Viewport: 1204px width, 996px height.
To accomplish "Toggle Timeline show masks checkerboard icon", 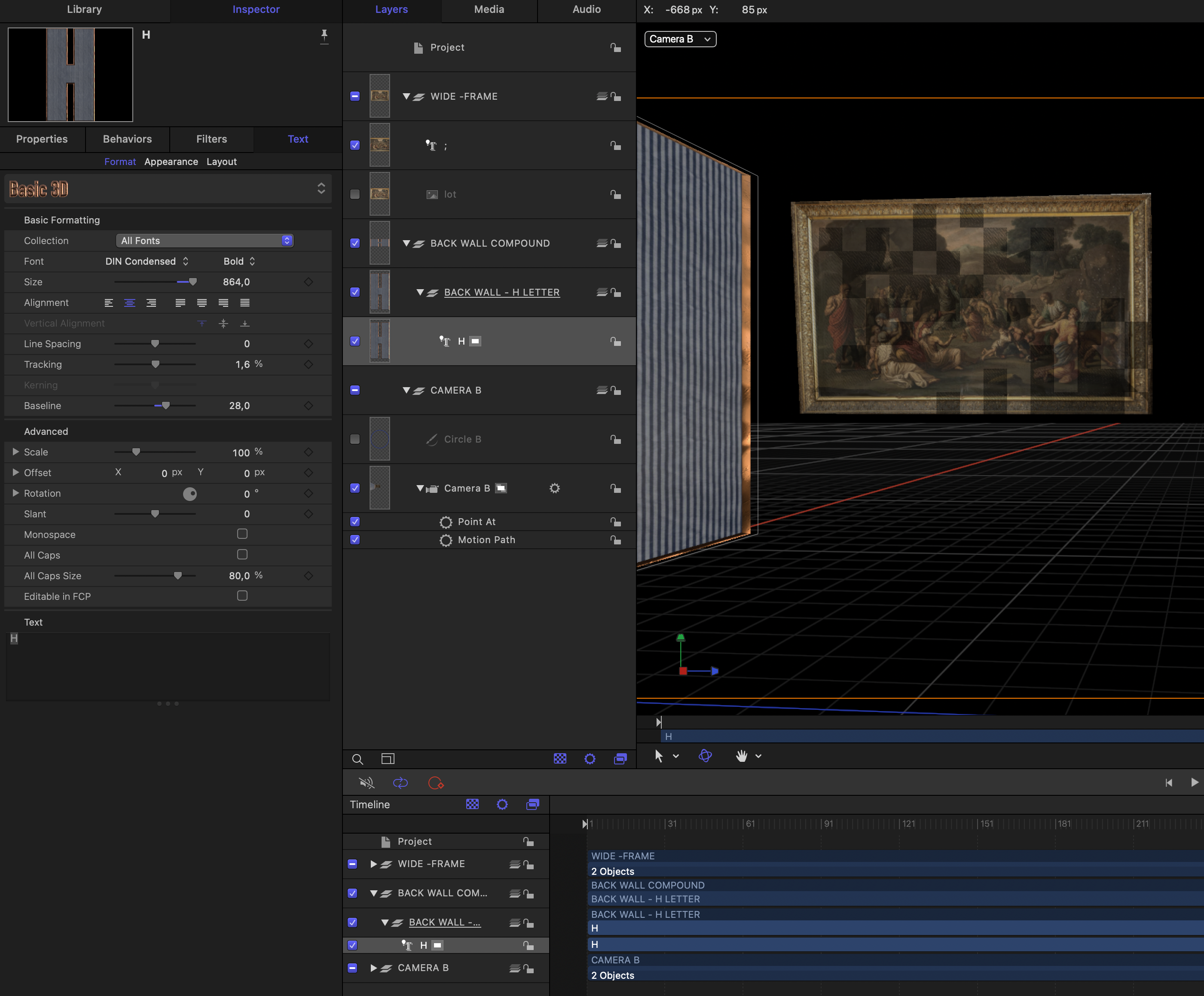I will [x=472, y=804].
